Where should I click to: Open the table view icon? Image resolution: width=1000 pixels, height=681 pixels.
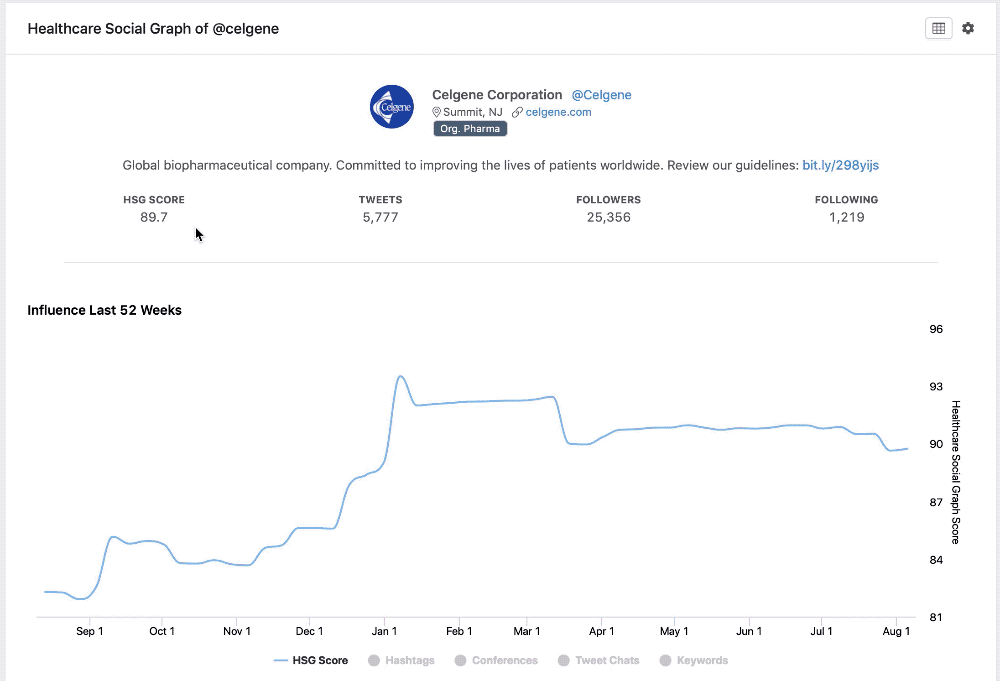938,28
